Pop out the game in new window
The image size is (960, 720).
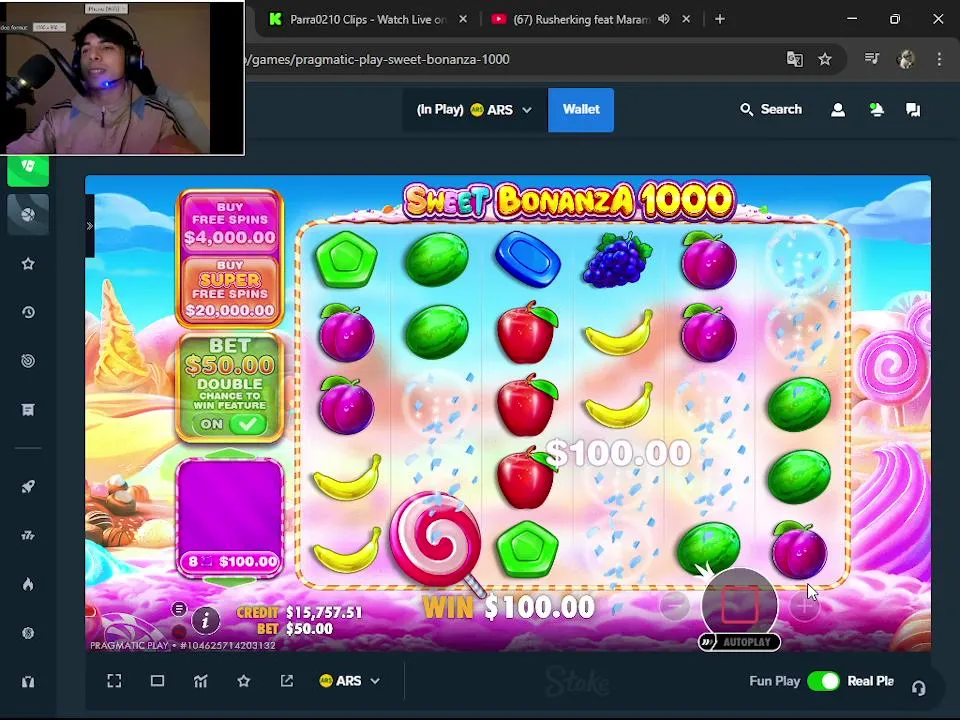pos(287,681)
